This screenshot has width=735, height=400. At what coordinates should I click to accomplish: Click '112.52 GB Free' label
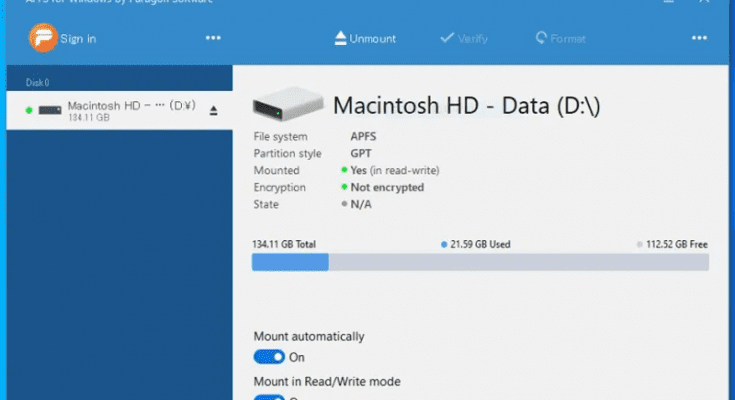(x=677, y=244)
